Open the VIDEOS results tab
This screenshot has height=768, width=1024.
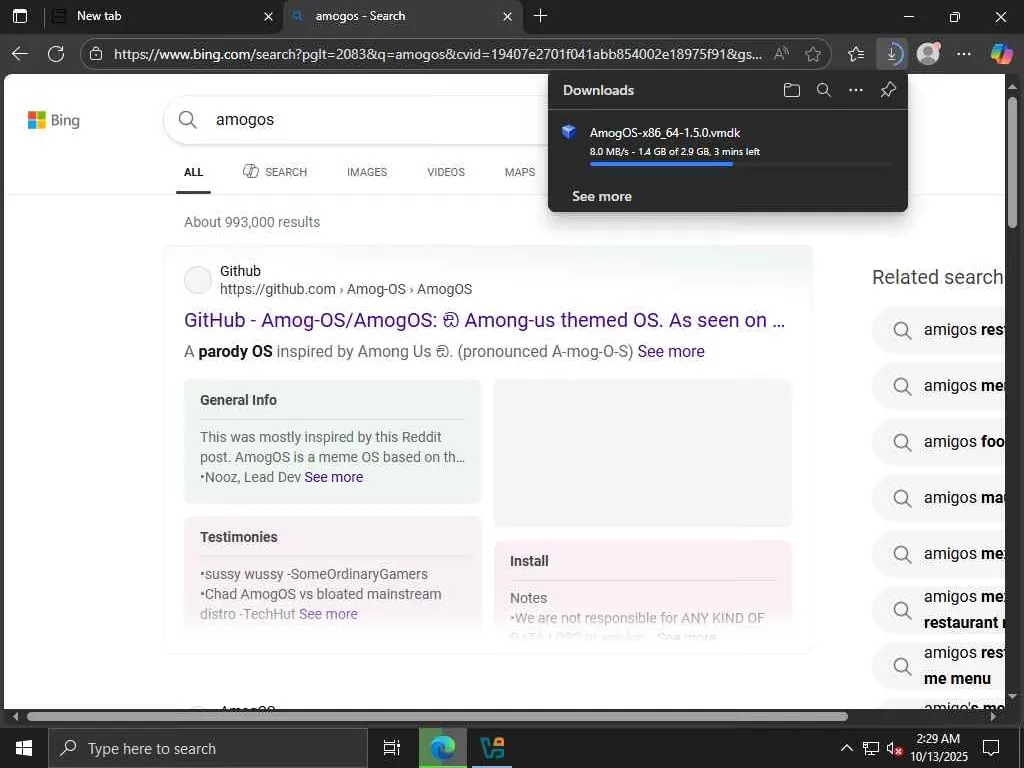pyautogui.click(x=446, y=172)
